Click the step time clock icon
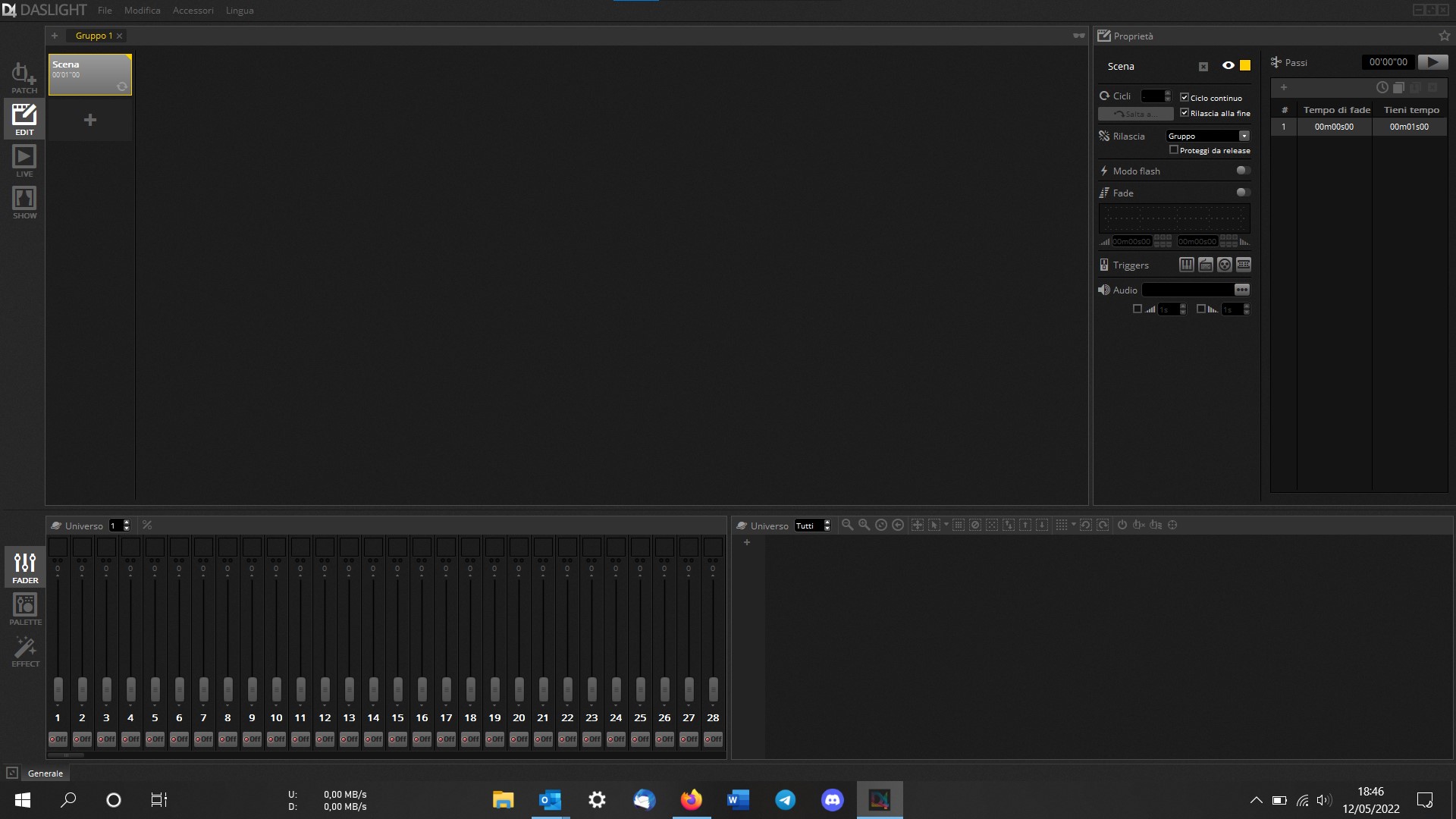Viewport: 1456px width, 819px height. 1382,87
